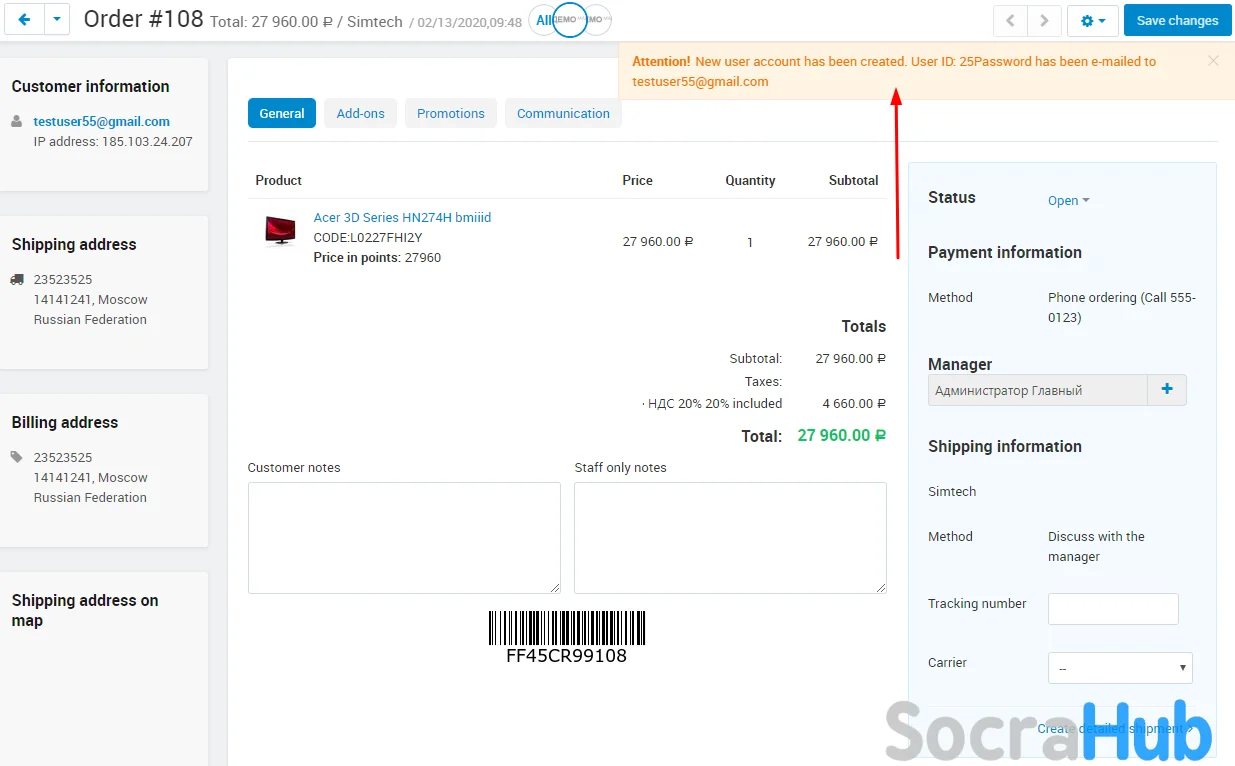Click the 4 660.00 ₽ tax amount
The image size is (1235, 766).
tap(854, 404)
